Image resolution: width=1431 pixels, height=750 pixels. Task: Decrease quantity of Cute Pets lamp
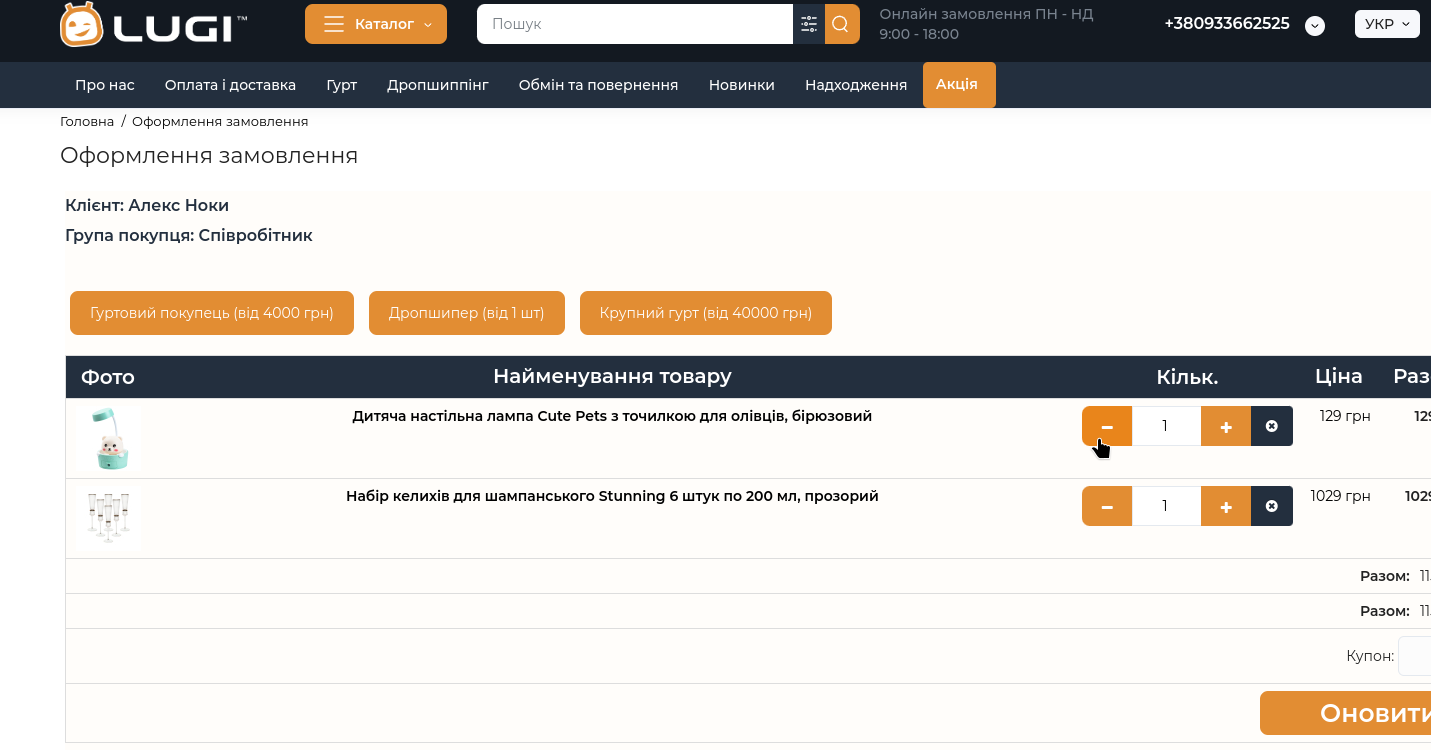1107,426
